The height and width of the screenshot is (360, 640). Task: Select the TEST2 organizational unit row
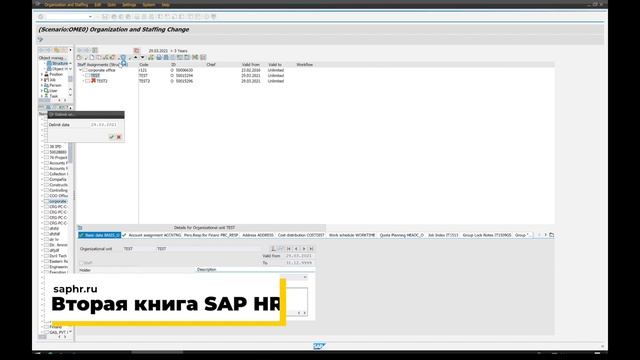coord(102,81)
